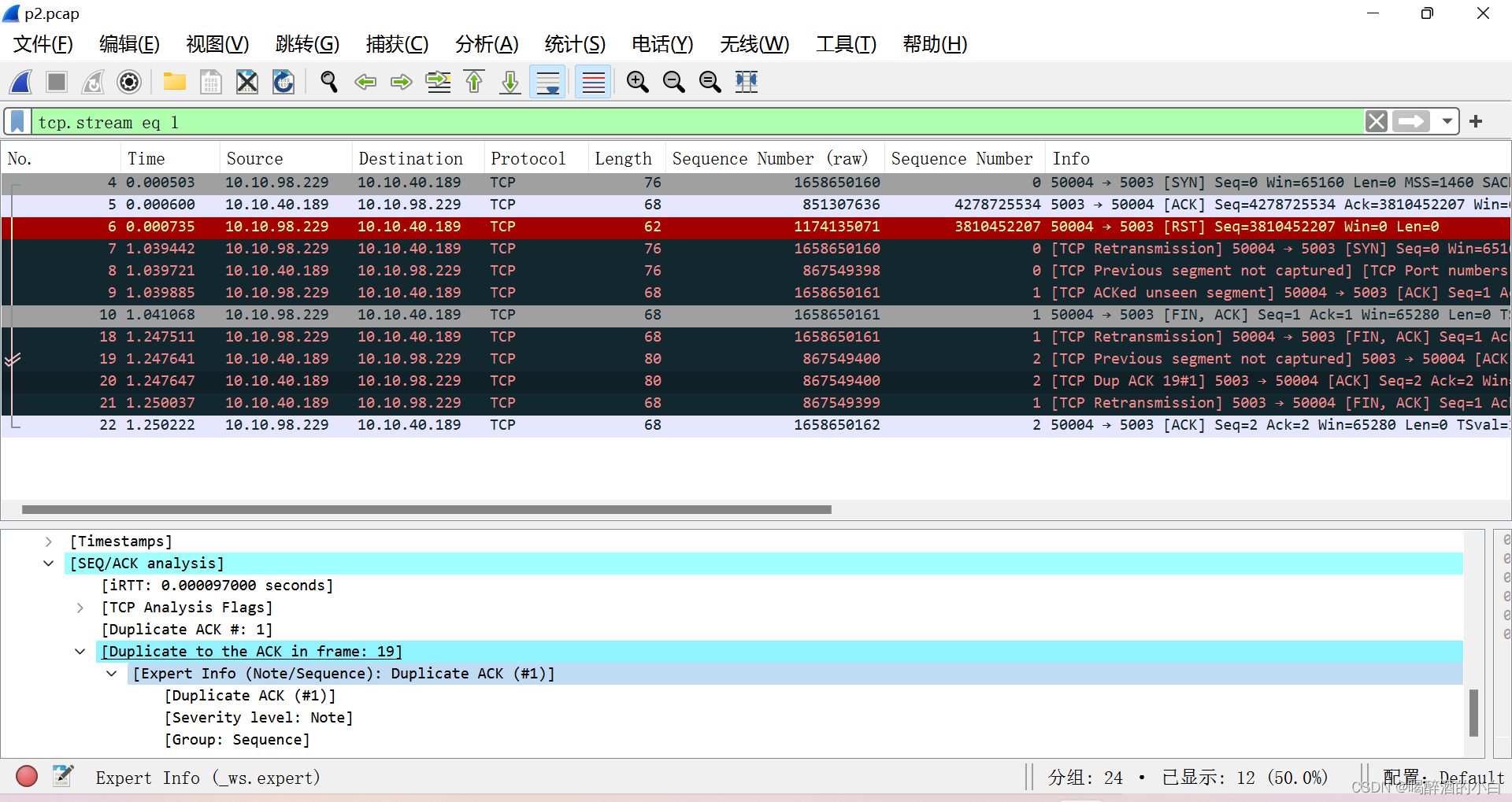Open the 电话(Y) menu

(662, 44)
